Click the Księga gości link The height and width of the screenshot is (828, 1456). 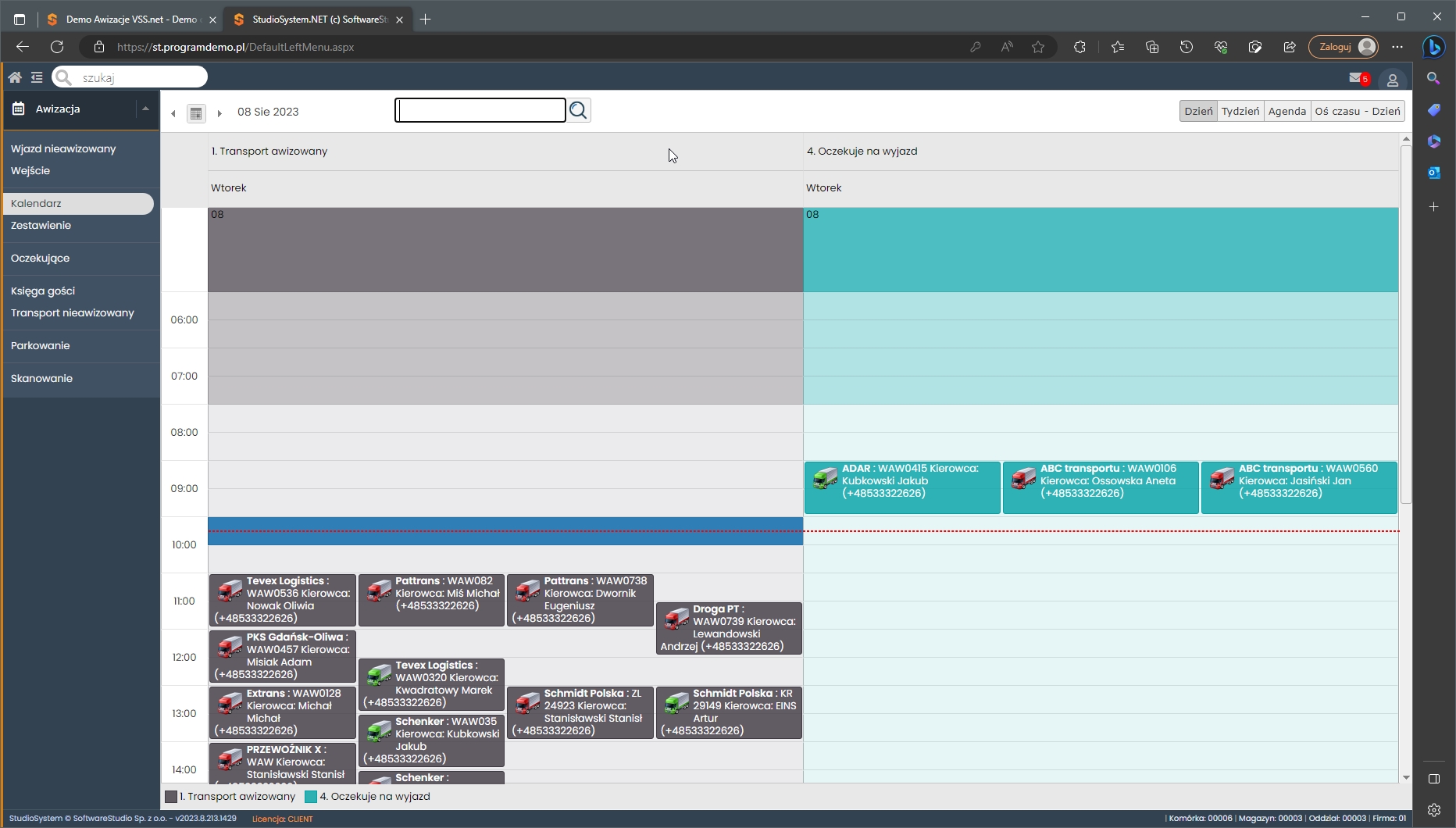(43, 291)
